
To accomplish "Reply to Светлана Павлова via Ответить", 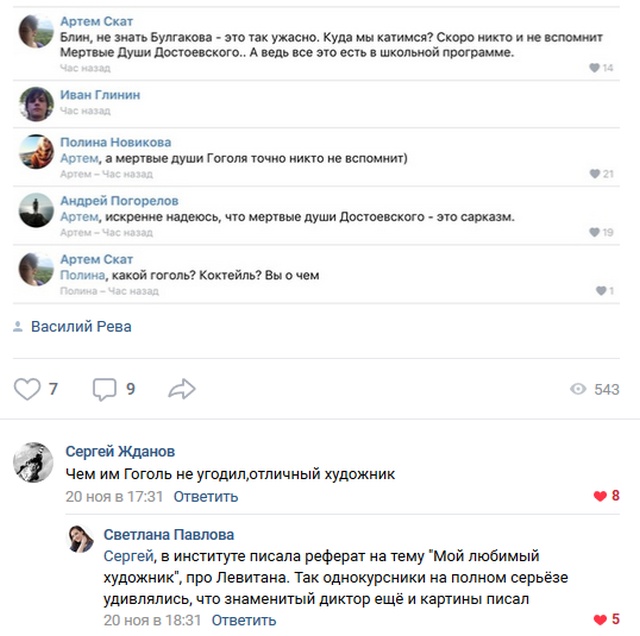I will pos(244,620).
